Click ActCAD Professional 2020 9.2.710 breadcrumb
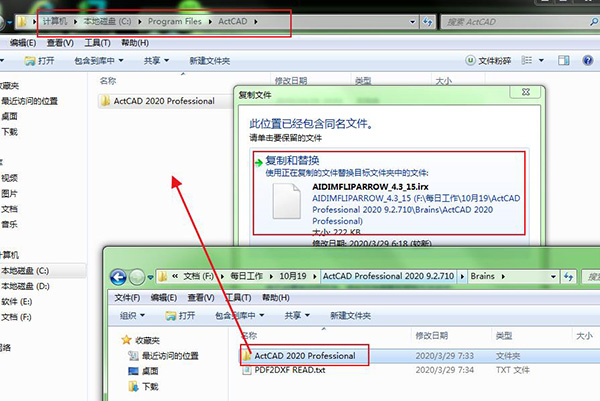This screenshot has width=600, height=401. [388, 276]
